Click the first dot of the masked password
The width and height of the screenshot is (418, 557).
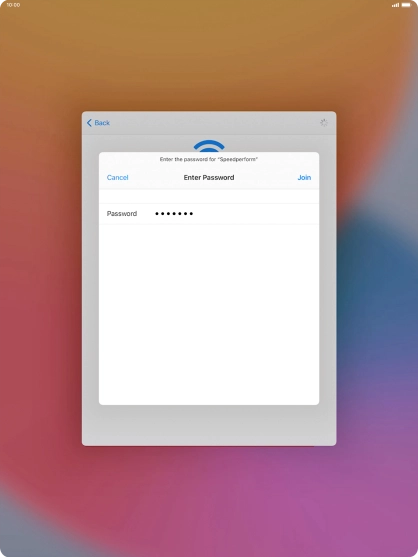(x=157, y=213)
